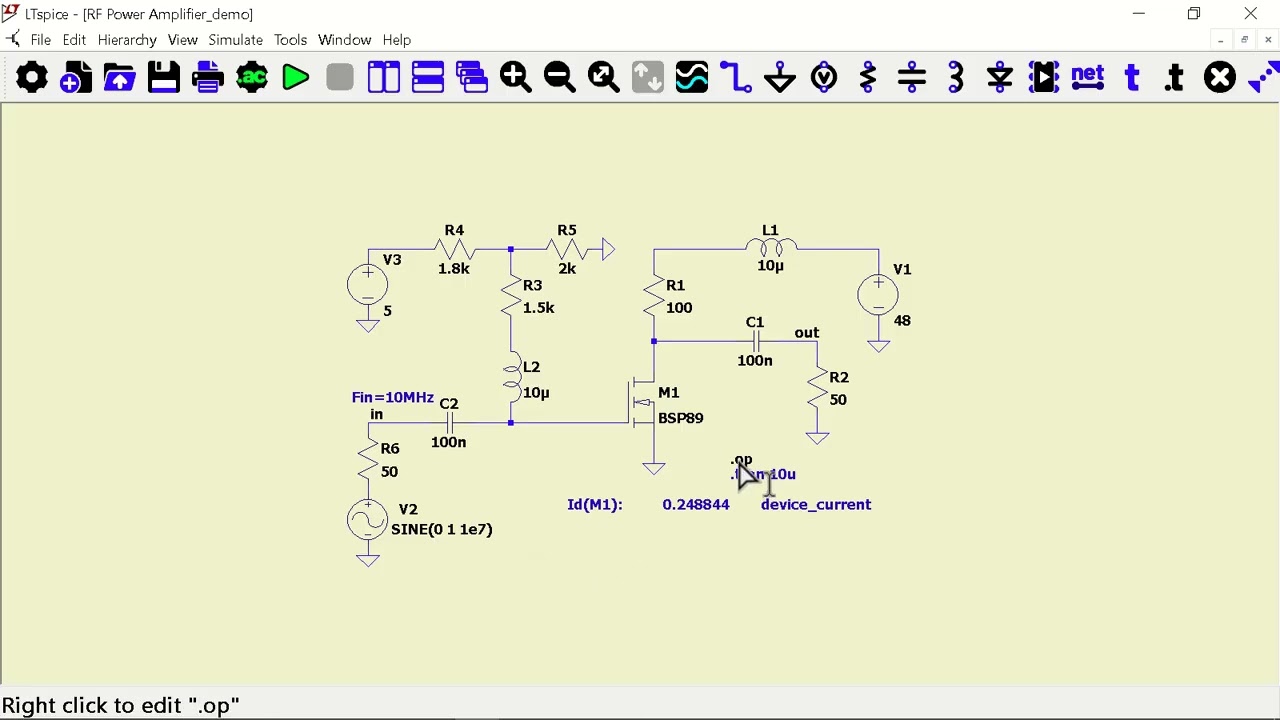The image size is (1280, 720).
Task: Click the 0.248844 current value
Action: pos(696,504)
